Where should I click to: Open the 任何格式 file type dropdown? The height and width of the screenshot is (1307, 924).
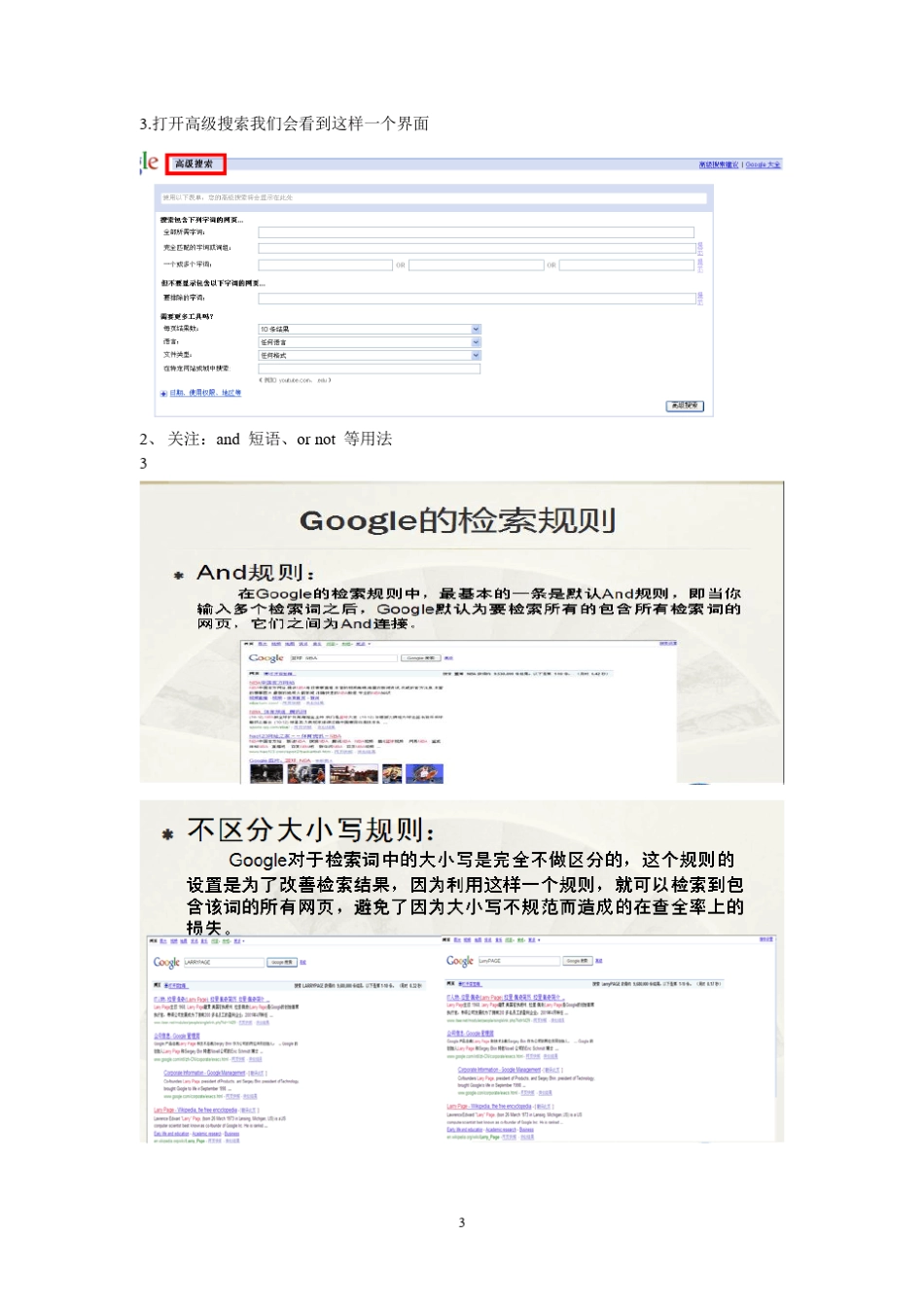370,355
